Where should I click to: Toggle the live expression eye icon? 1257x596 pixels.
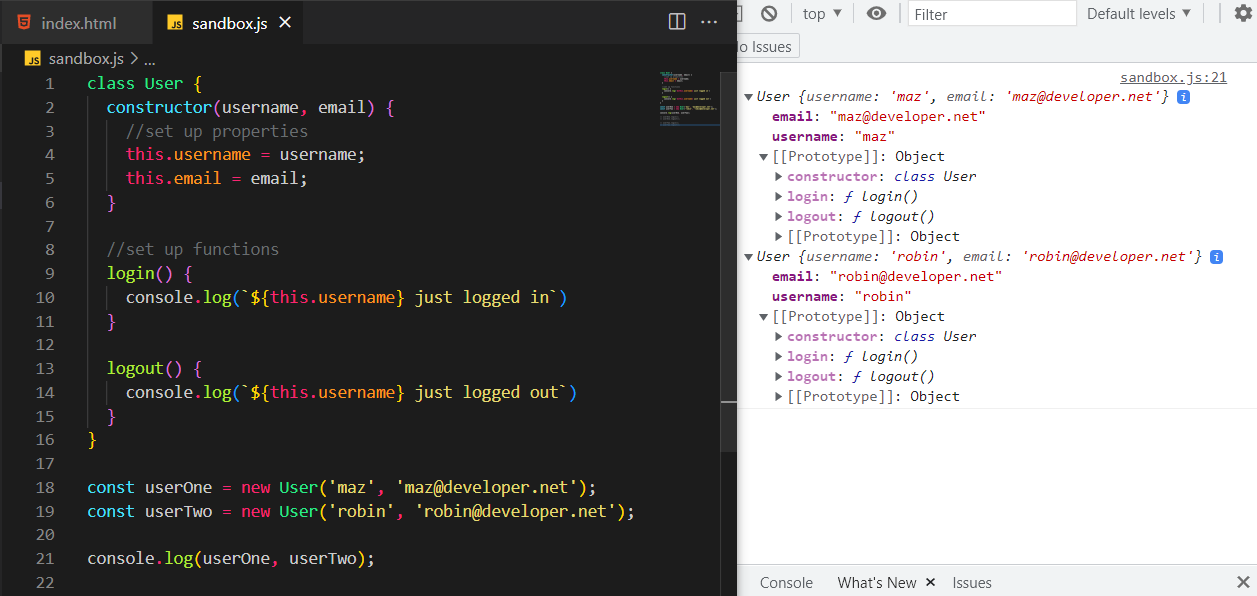876,13
